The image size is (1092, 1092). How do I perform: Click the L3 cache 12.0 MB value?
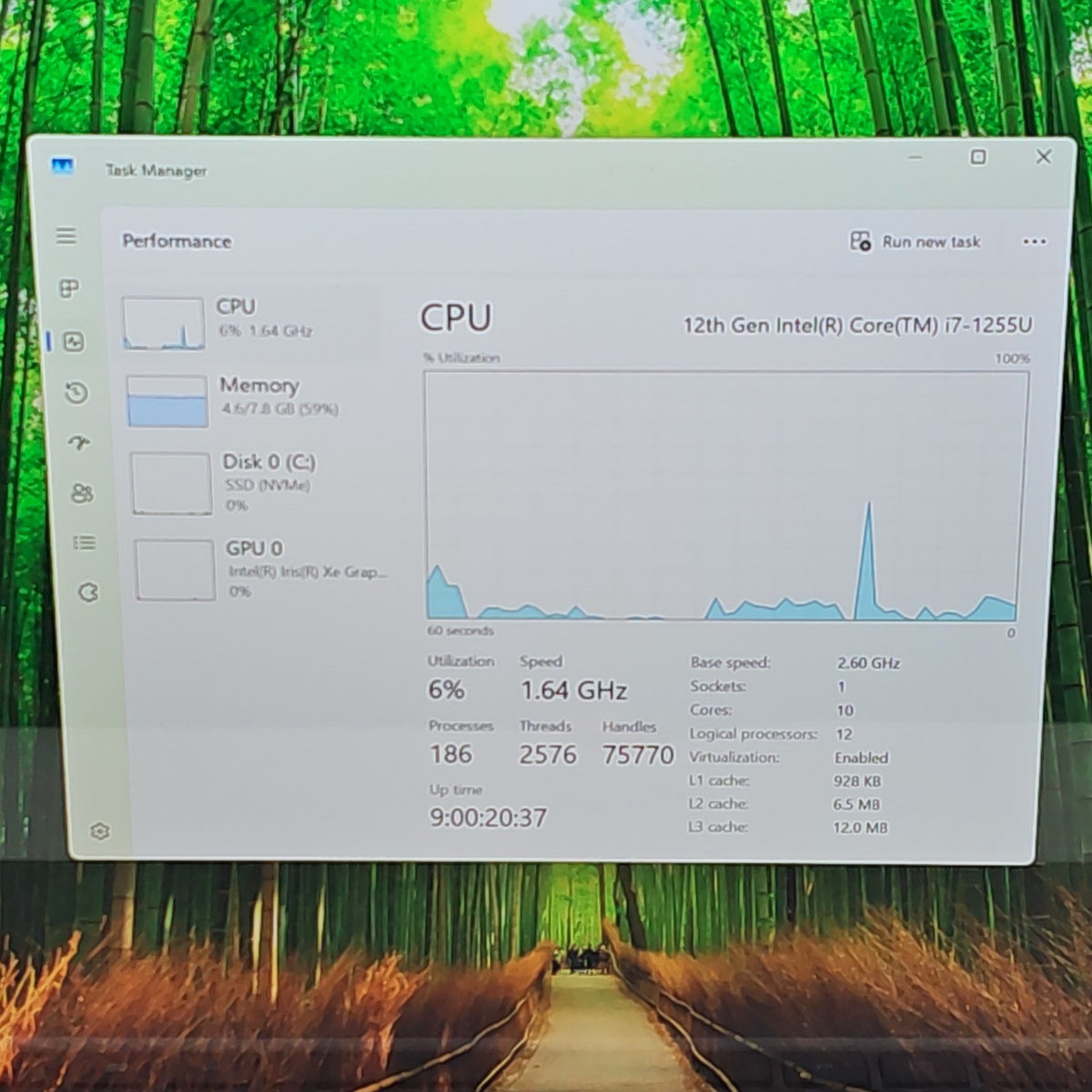860,827
